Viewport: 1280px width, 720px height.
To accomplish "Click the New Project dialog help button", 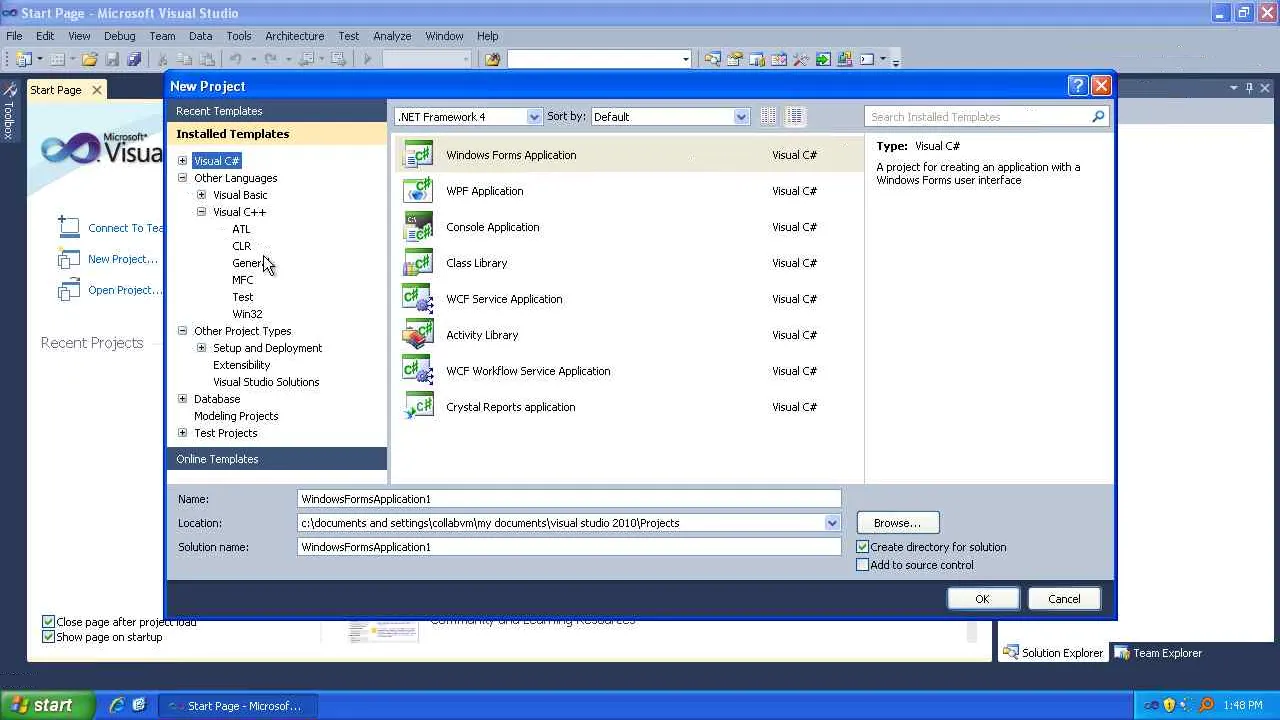I will click(x=1077, y=86).
